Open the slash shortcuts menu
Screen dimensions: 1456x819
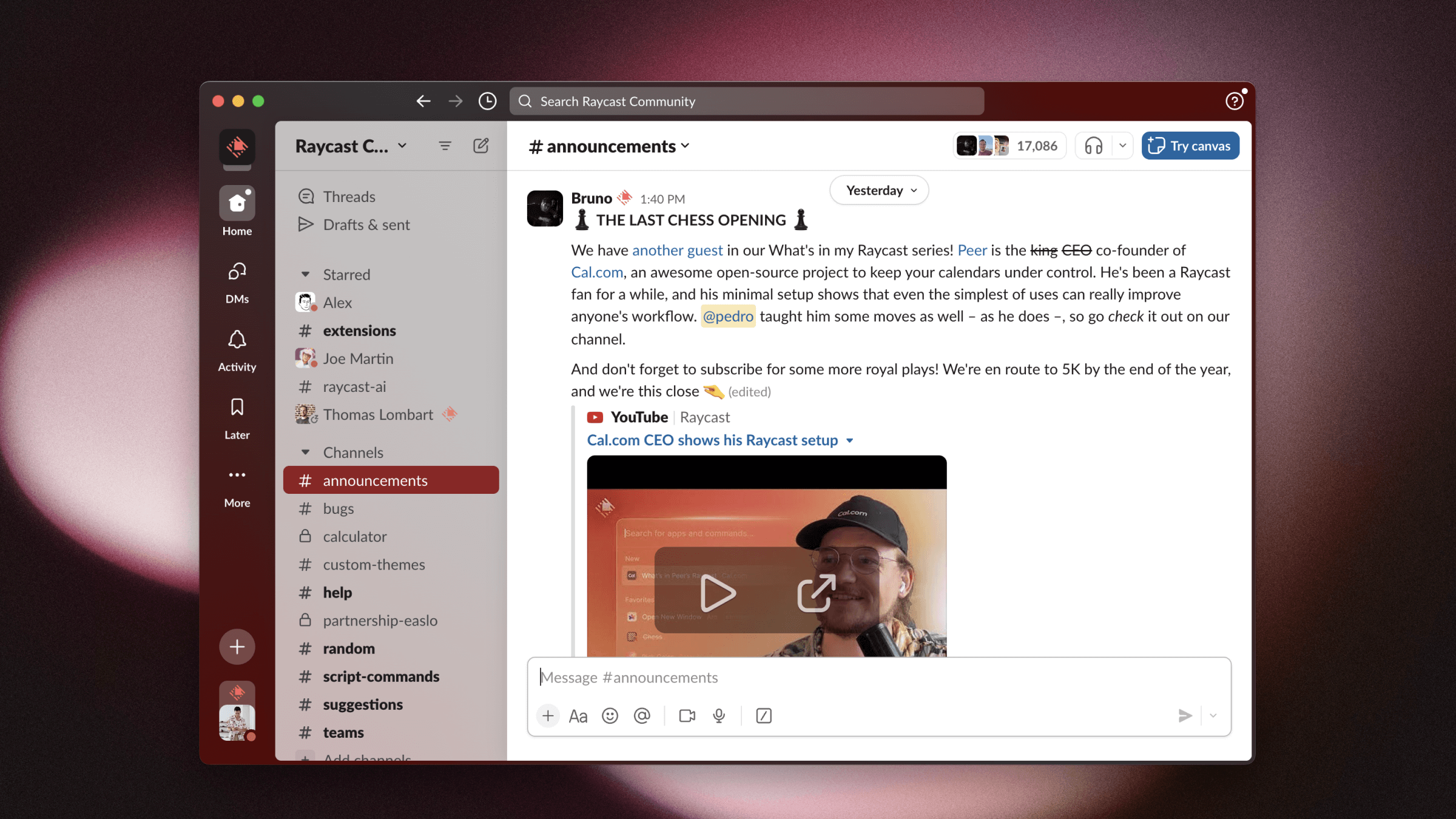pyautogui.click(x=764, y=716)
